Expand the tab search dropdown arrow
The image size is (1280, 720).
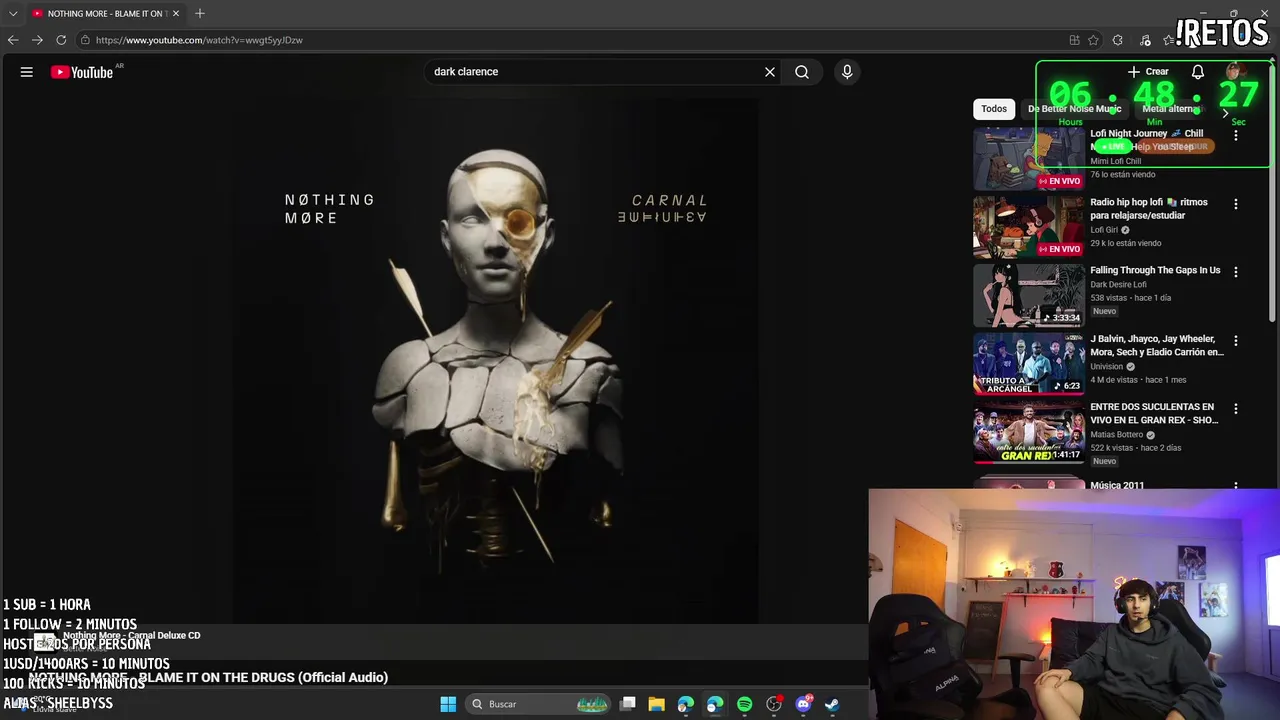point(13,13)
